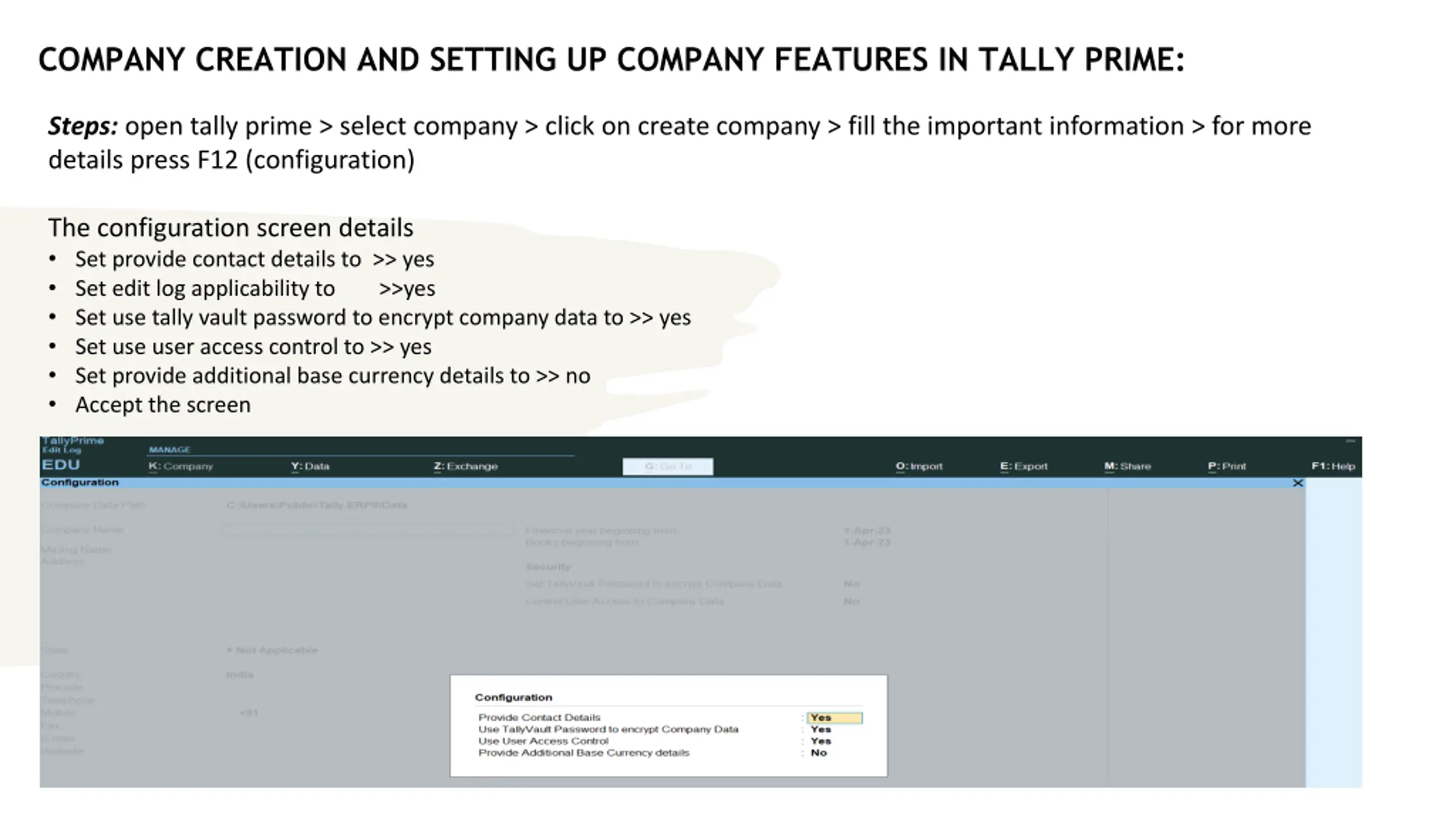Click the Financial year beginning date value
Screen dimensions: 1456x819
point(867,531)
